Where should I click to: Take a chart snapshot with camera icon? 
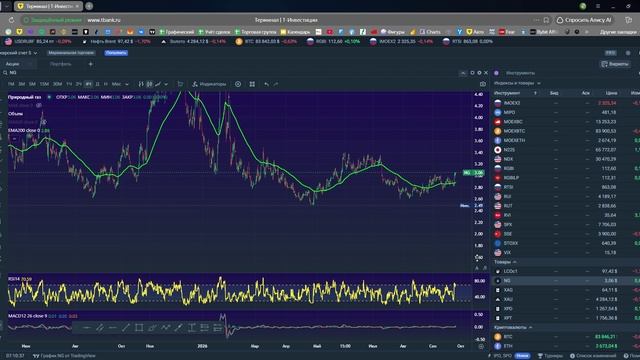[x=483, y=84]
